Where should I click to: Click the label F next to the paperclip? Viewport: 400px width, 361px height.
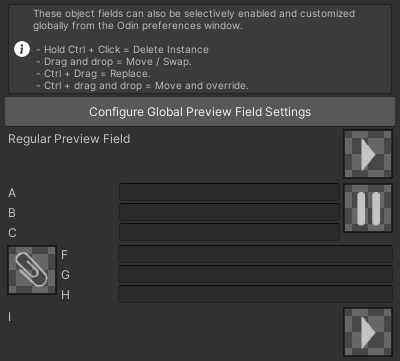[x=64, y=255]
